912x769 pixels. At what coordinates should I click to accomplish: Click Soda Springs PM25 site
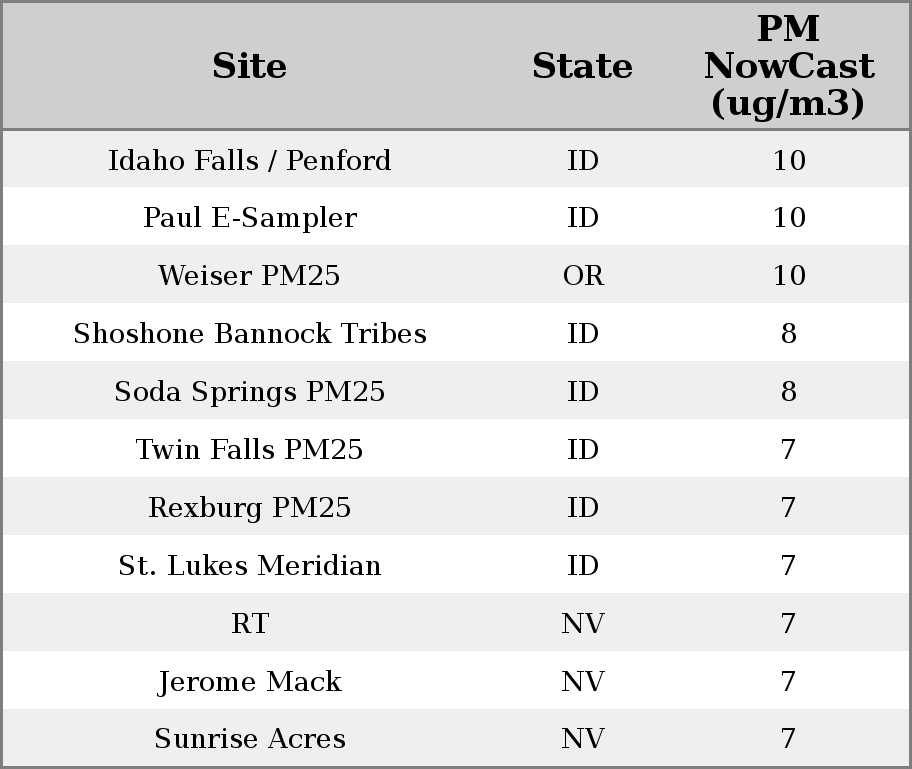250,392
